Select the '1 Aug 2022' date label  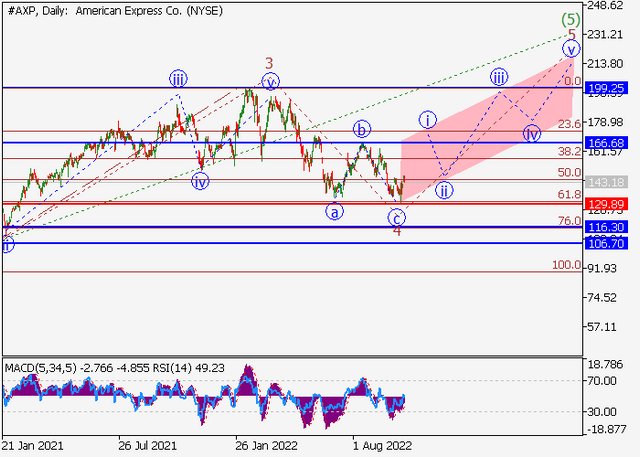tap(382, 445)
